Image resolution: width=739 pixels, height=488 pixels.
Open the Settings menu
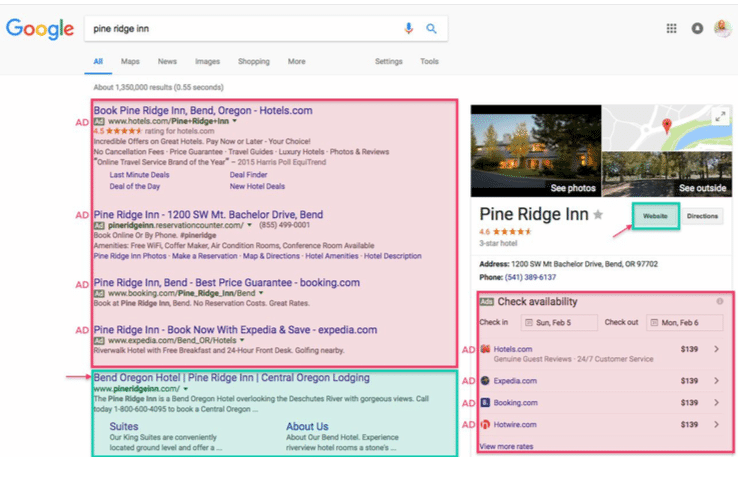coord(388,61)
